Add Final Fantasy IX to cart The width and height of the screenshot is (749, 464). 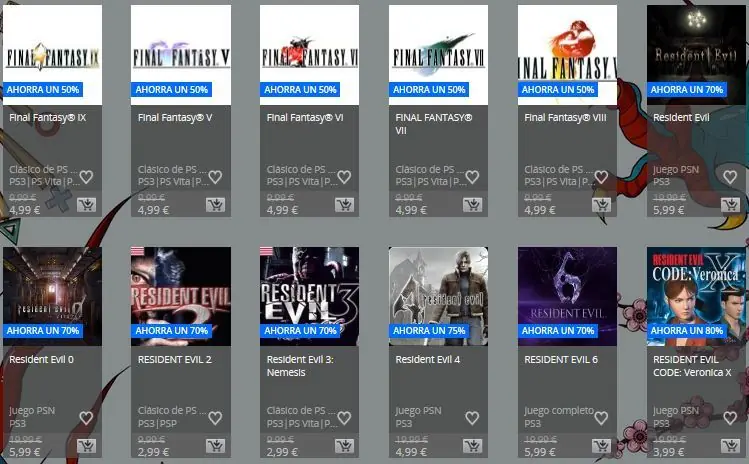tap(86, 205)
